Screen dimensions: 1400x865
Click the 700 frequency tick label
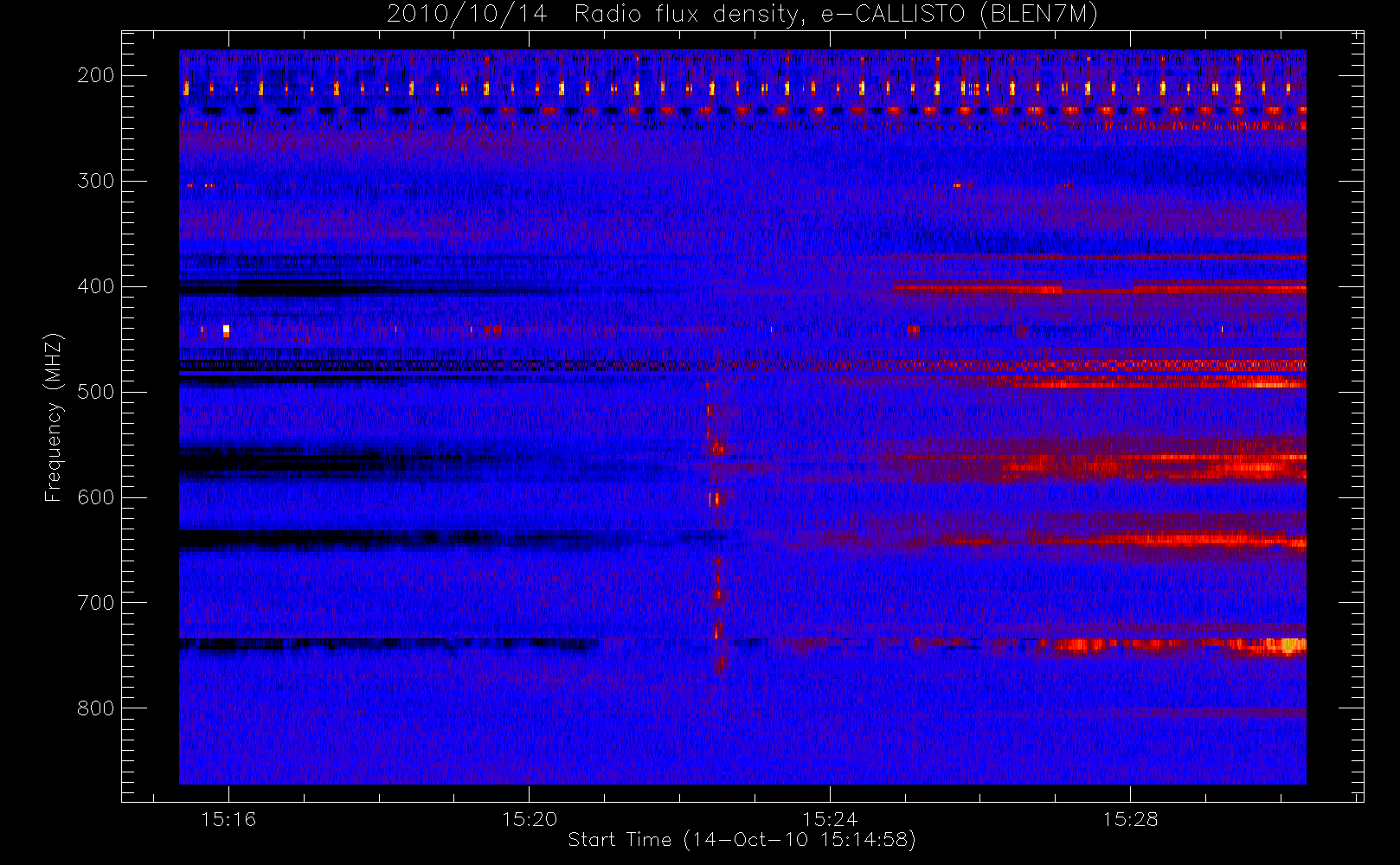(x=95, y=603)
